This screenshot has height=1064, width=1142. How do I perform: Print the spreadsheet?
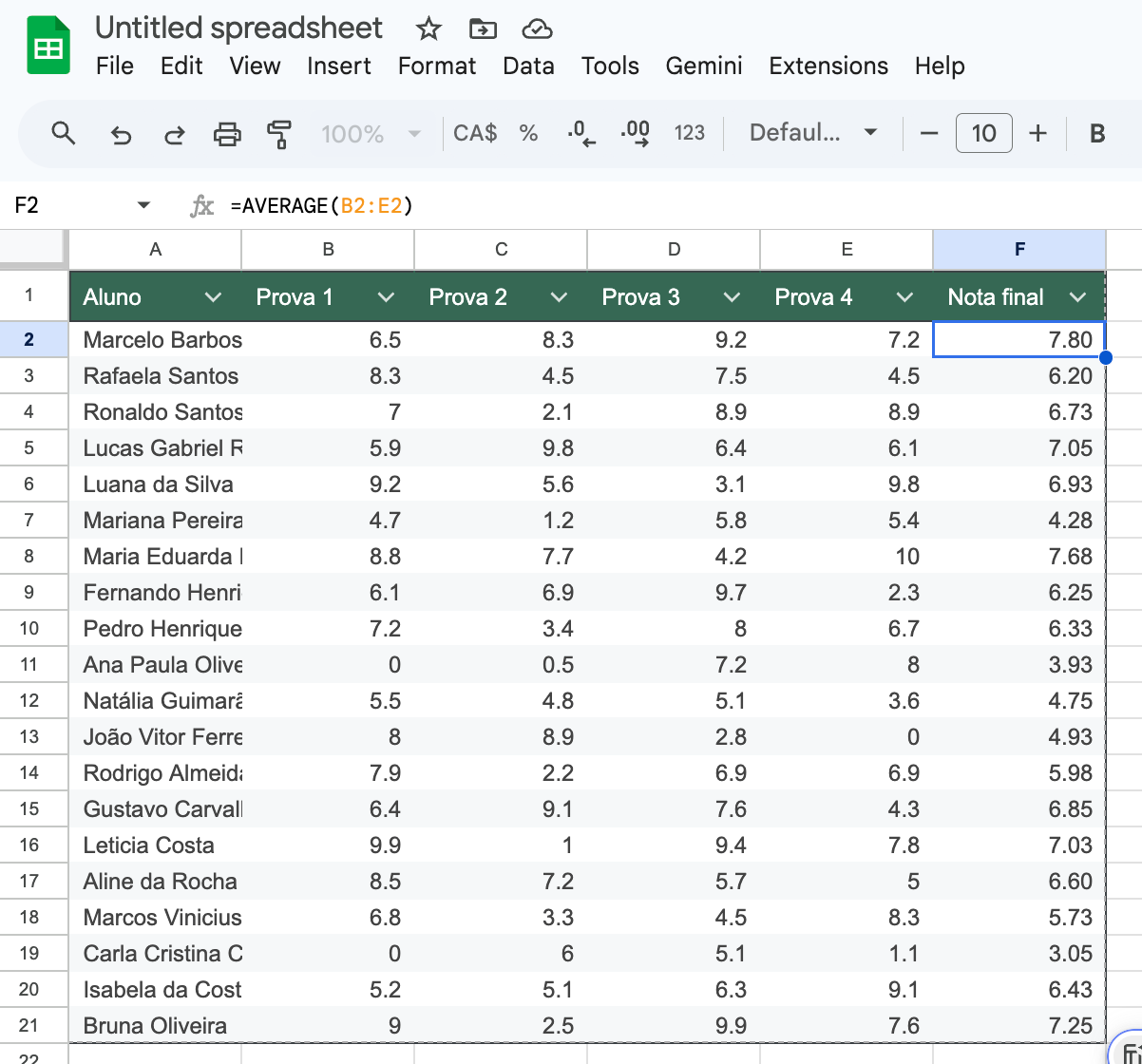pyautogui.click(x=227, y=134)
